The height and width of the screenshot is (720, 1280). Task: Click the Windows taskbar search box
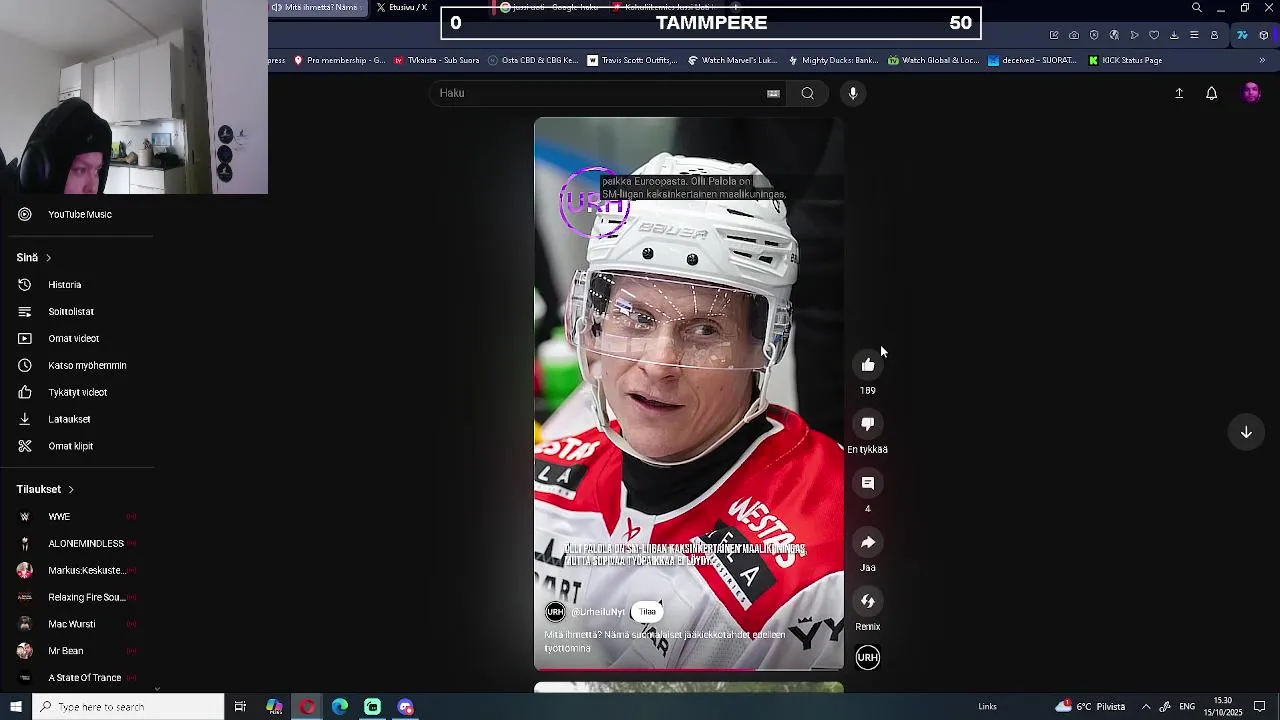(128, 707)
